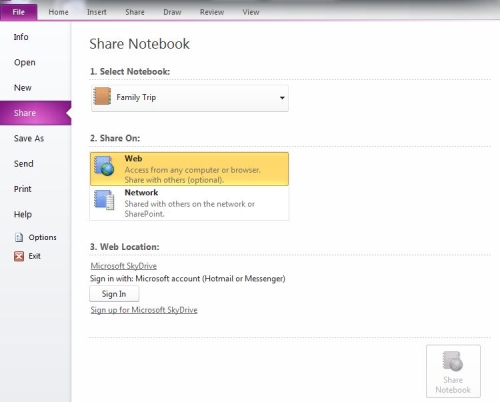500x402 pixels.
Task: Open the Info backstage page
Action: [x=21, y=37]
